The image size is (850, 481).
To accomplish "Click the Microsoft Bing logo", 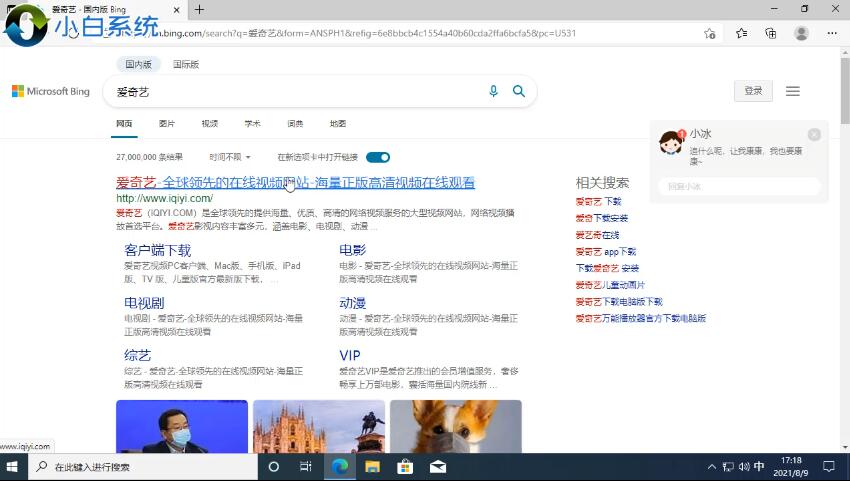I will (51, 91).
